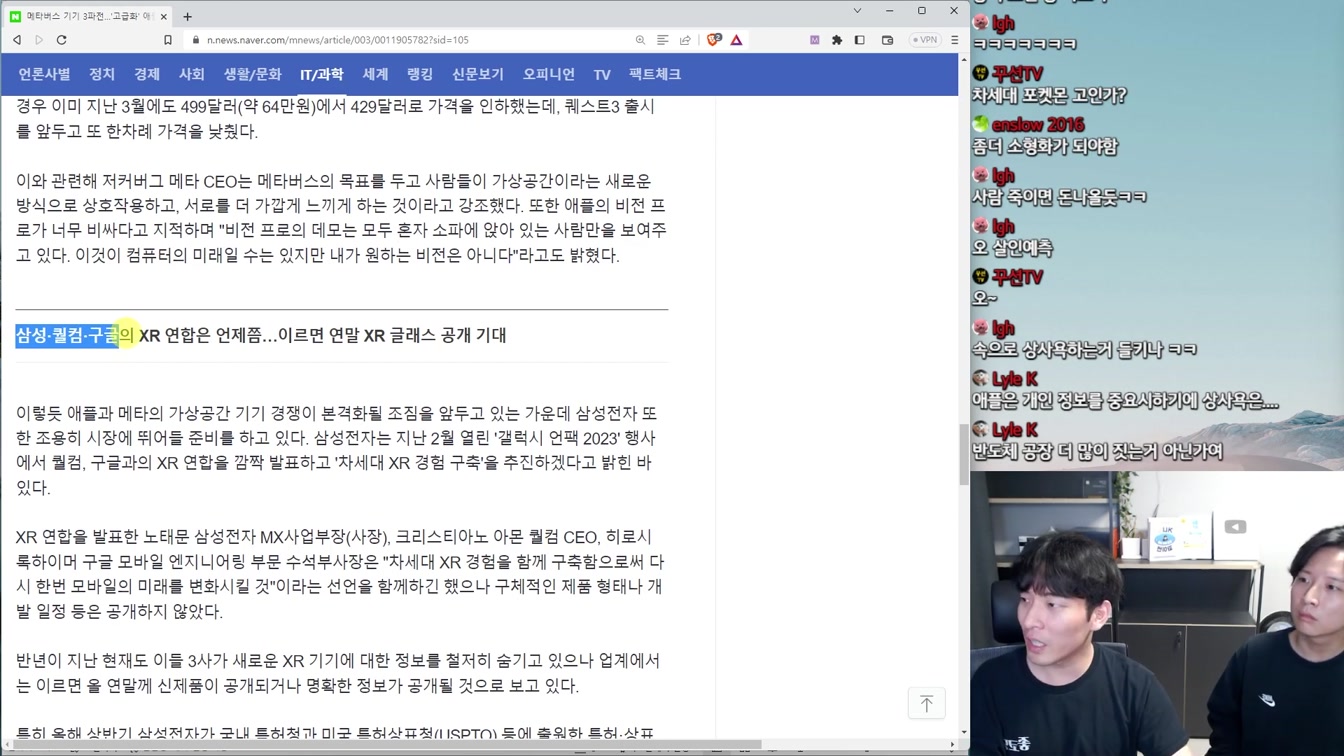Enable reader mode from address bar icon
Screen dimensions: 1344x756
[662, 40]
